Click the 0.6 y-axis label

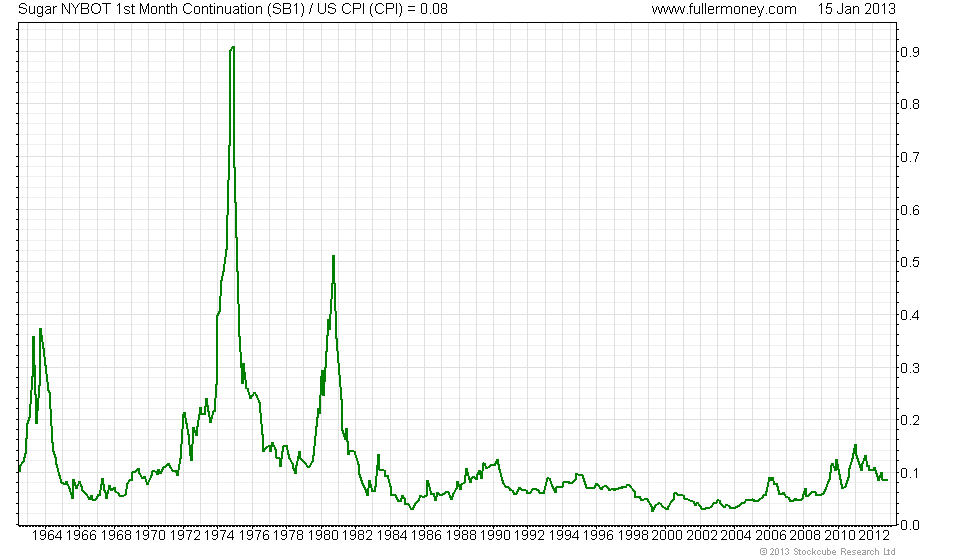(910, 211)
